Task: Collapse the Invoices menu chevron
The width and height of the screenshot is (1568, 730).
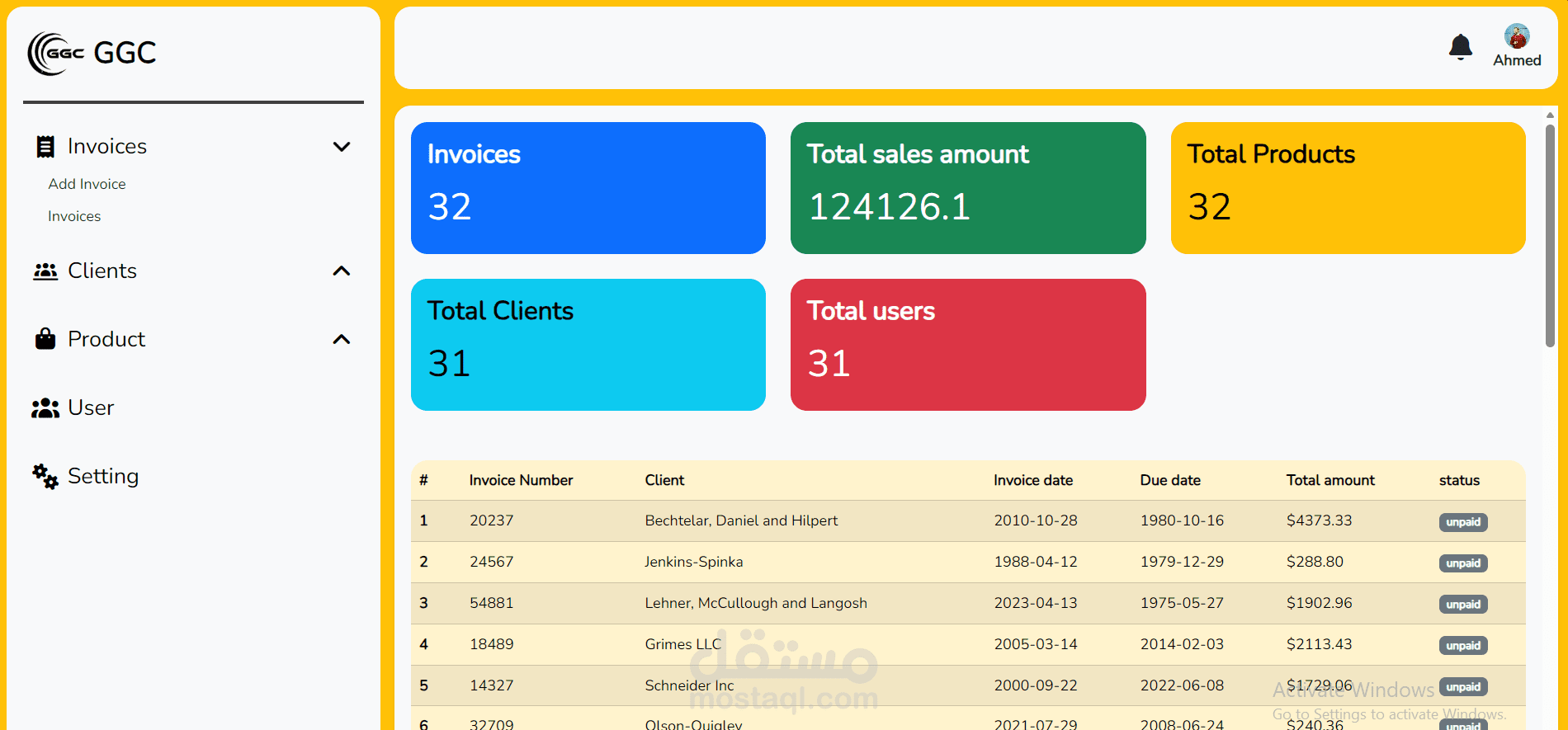Action: [342, 147]
